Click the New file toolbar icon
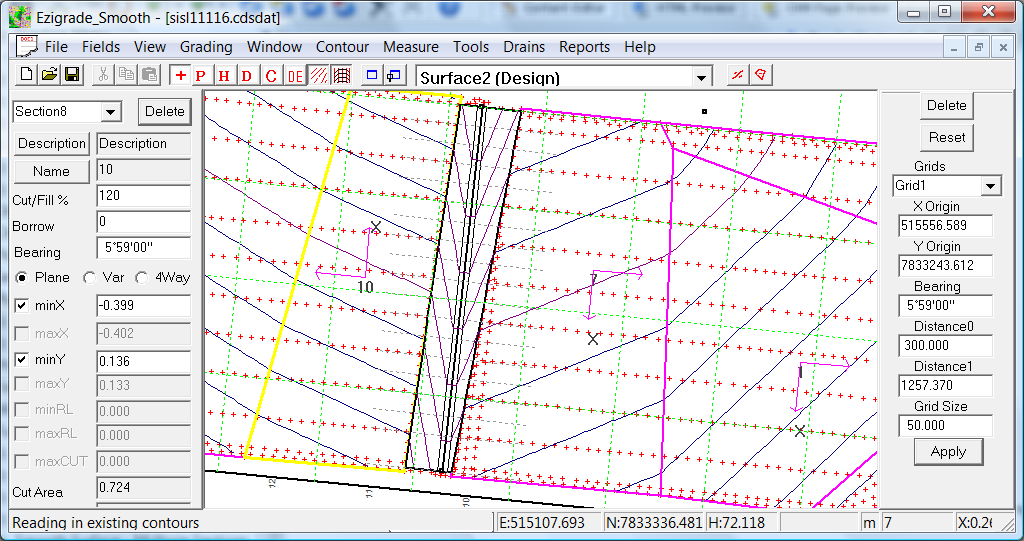The width and height of the screenshot is (1024, 541). [27, 76]
